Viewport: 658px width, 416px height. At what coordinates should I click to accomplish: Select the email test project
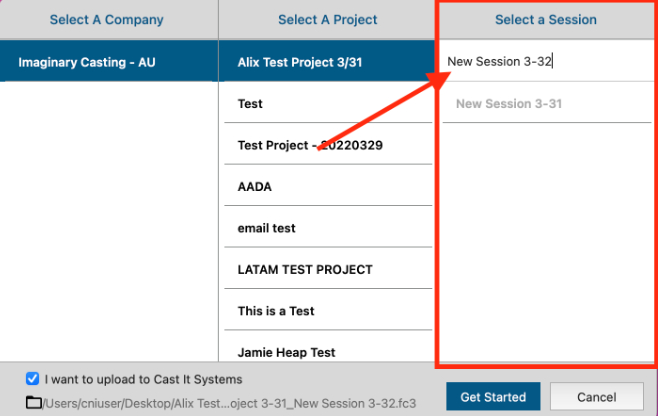[x=267, y=228]
